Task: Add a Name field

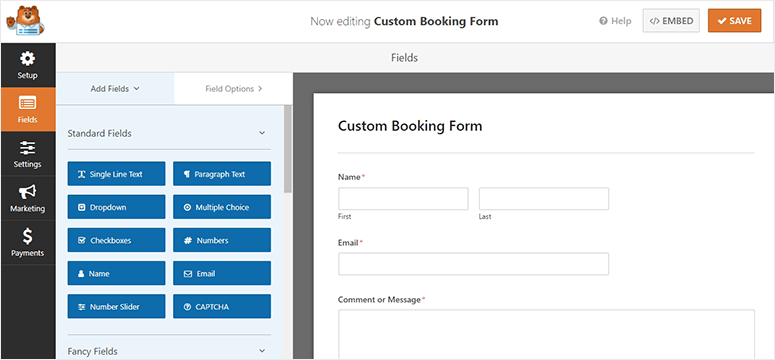Action: click(116, 273)
